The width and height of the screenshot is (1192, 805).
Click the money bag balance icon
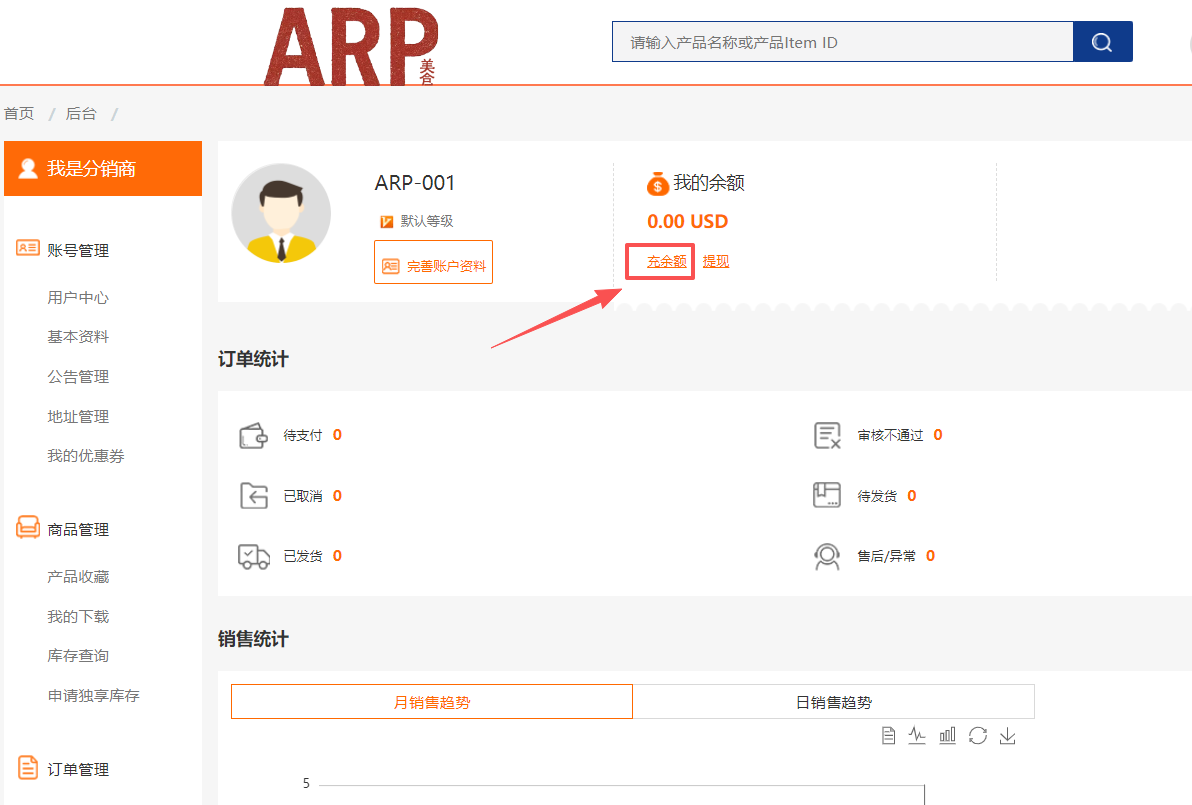click(x=657, y=183)
